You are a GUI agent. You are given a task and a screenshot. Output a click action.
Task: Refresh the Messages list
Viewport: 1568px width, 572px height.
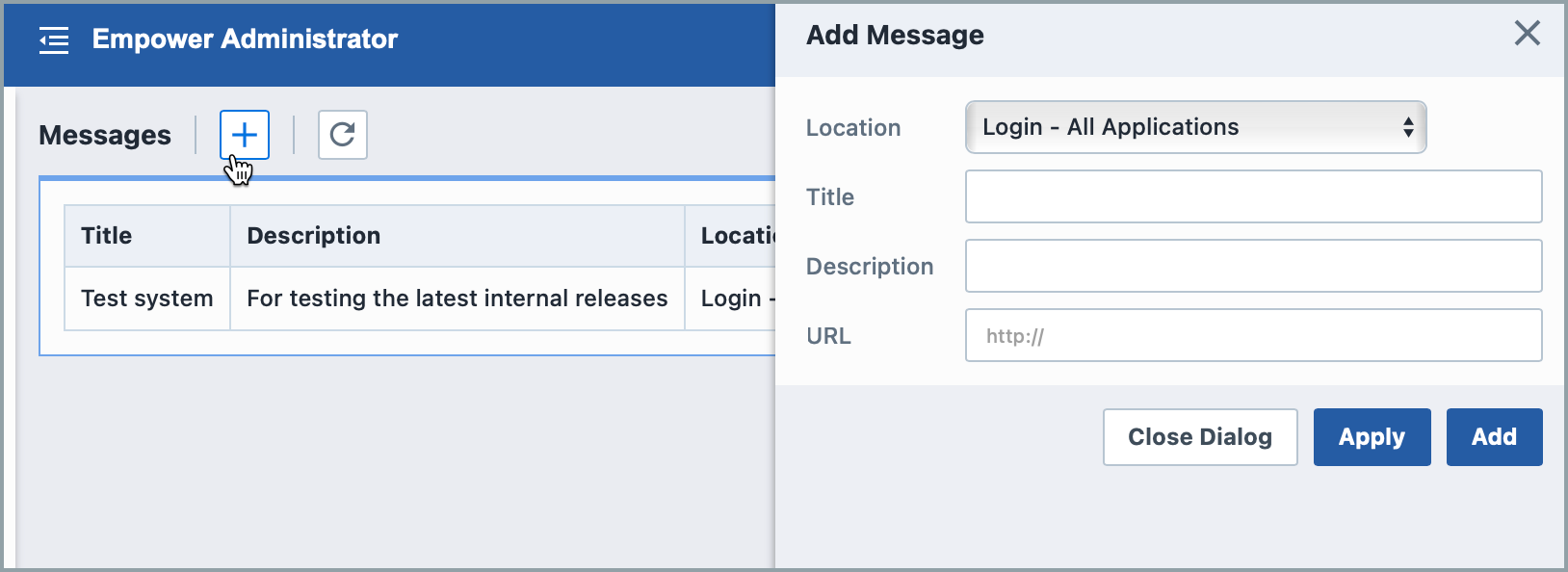(x=343, y=135)
